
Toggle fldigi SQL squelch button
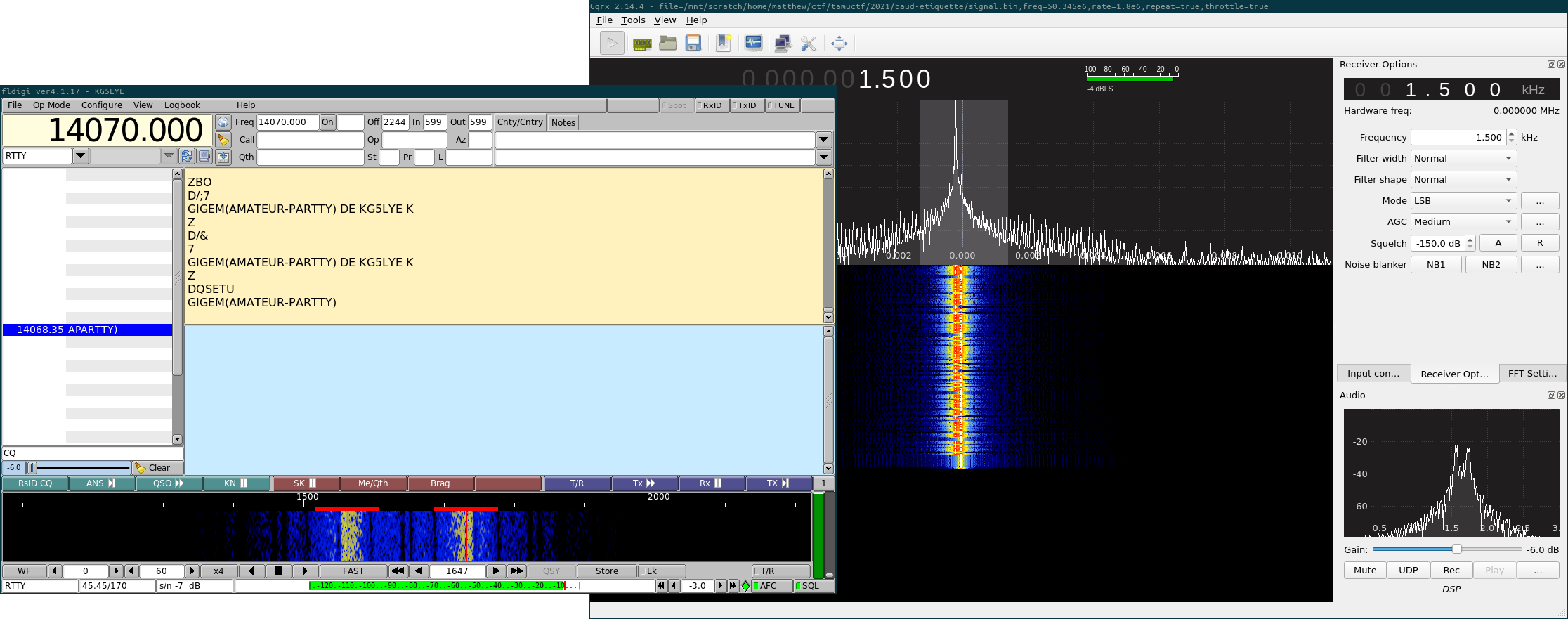click(x=814, y=586)
